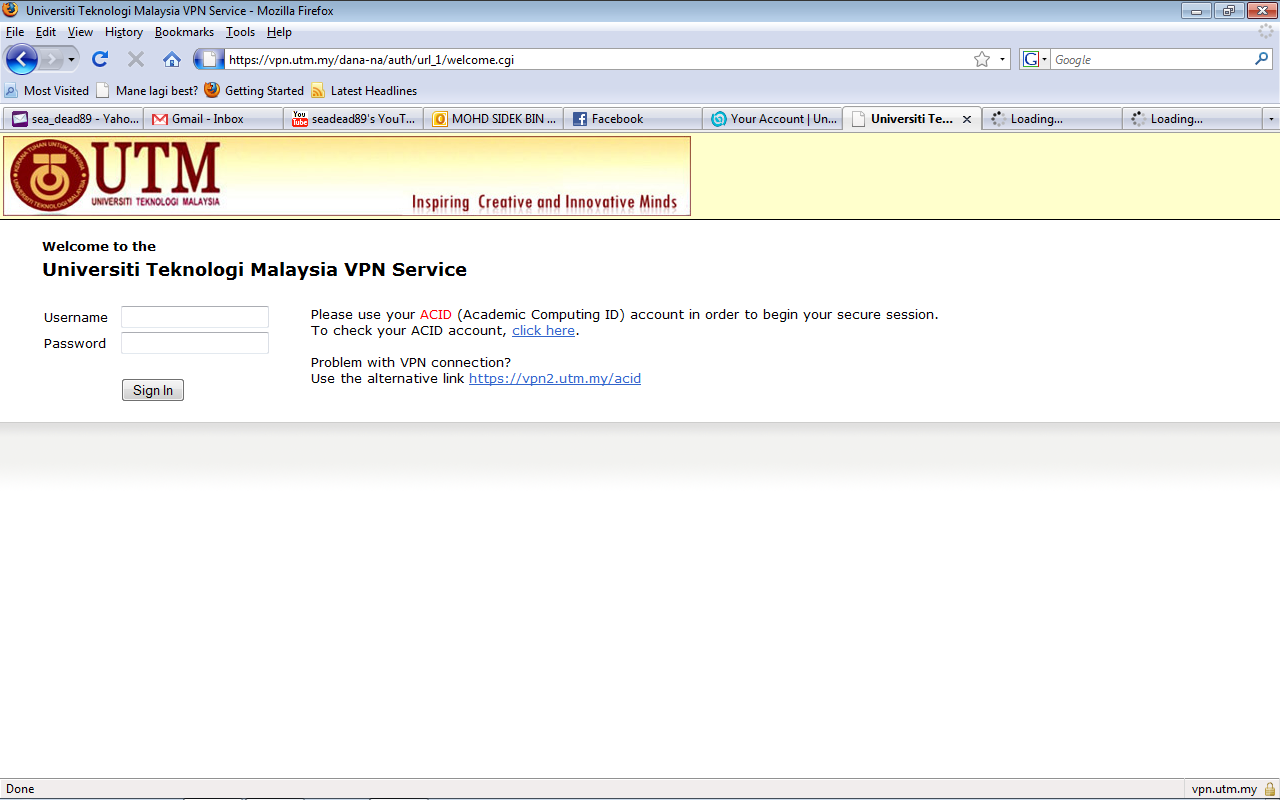Screen dimensions: 1280x800
Task: Switch to the Facebook tab
Action: click(x=633, y=119)
